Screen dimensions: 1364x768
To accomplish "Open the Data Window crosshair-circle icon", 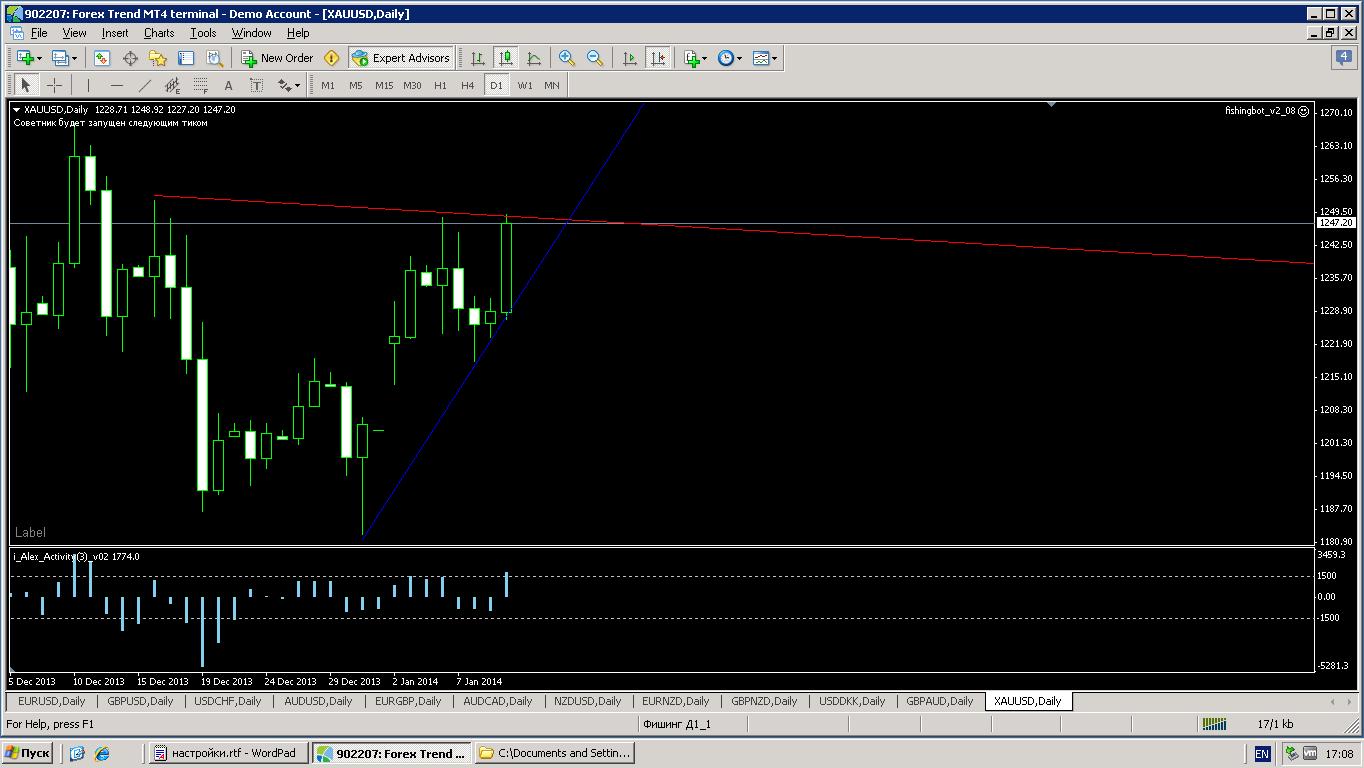I will 130,58.
